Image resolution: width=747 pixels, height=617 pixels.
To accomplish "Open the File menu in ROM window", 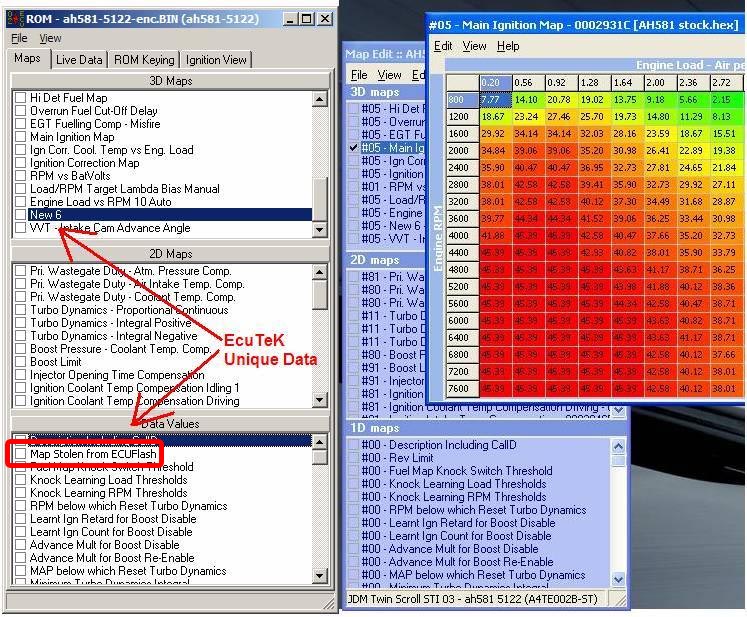I will [x=19, y=38].
